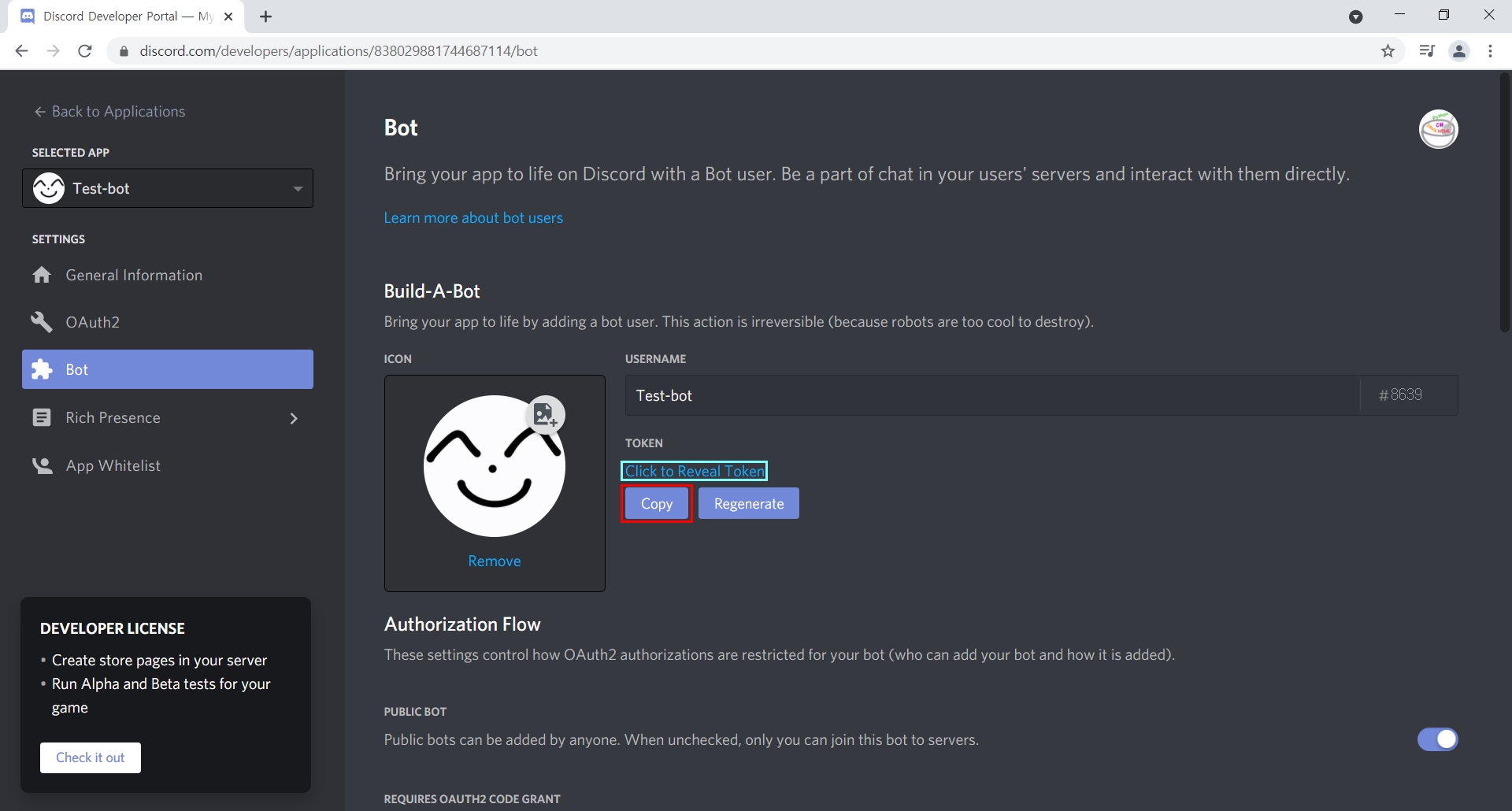The width and height of the screenshot is (1512, 811).
Task: Open App Whitelist settings
Action: pos(168,465)
